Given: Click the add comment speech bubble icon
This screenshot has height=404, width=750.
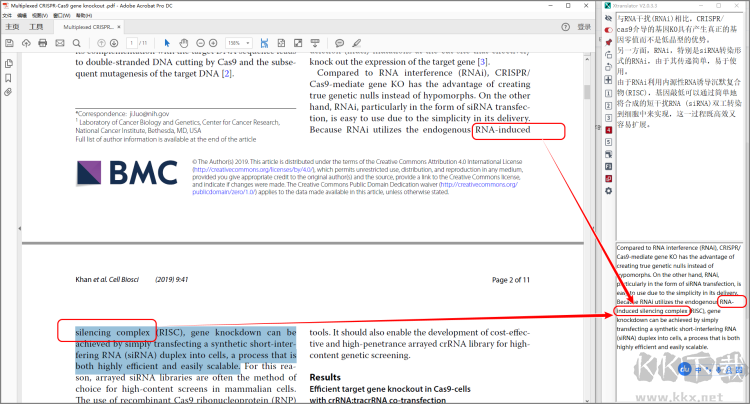Looking at the screenshot, I should click(x=340, y=43).
